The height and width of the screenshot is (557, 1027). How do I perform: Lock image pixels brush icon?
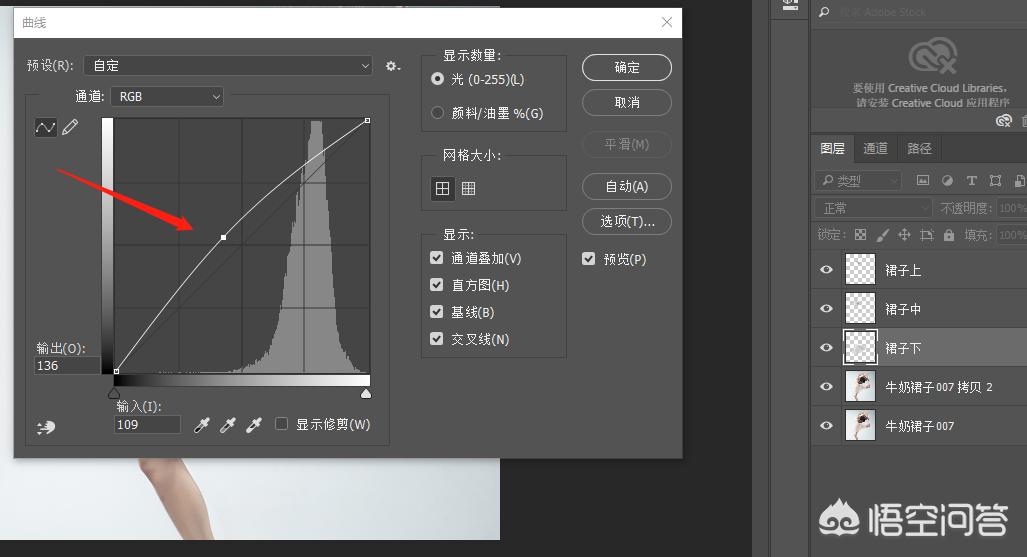click(x=882, y=235)
